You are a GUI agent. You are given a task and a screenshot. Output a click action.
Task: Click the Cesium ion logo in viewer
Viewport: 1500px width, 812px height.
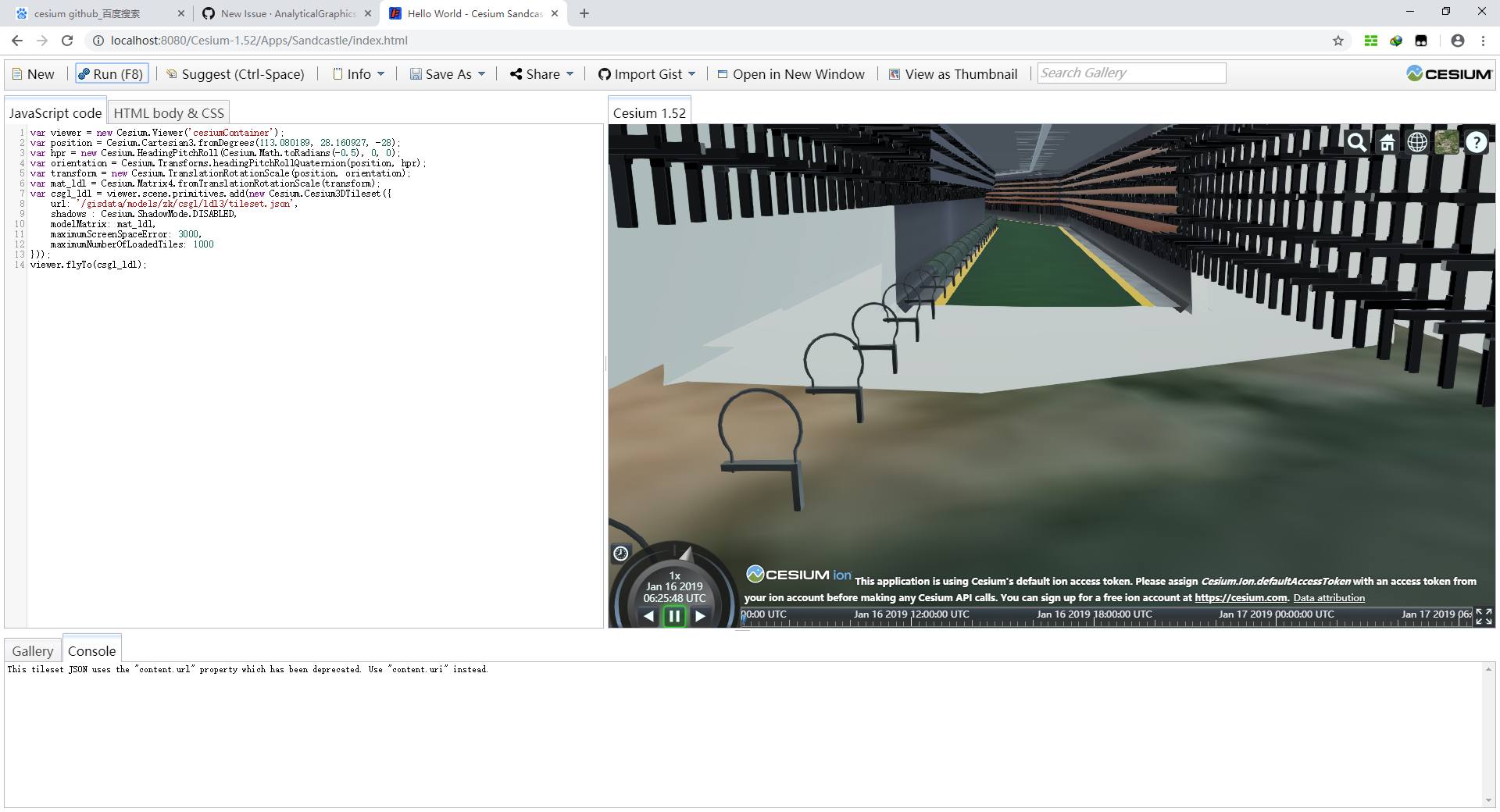click(x=797, y=574)
